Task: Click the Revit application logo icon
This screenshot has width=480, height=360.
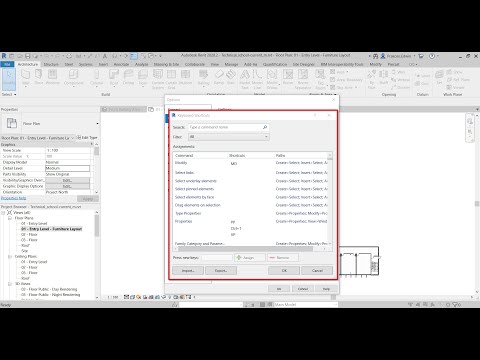Action: point(4,56)
